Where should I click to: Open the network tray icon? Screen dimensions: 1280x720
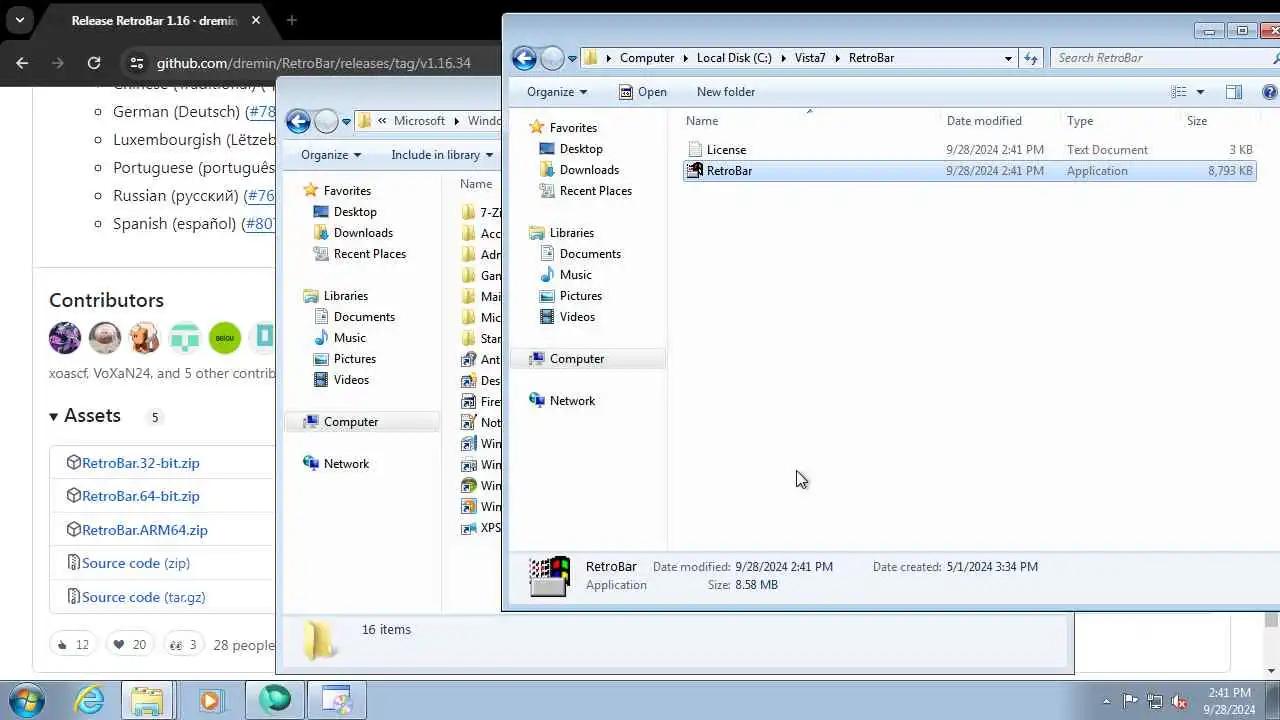1155,701
